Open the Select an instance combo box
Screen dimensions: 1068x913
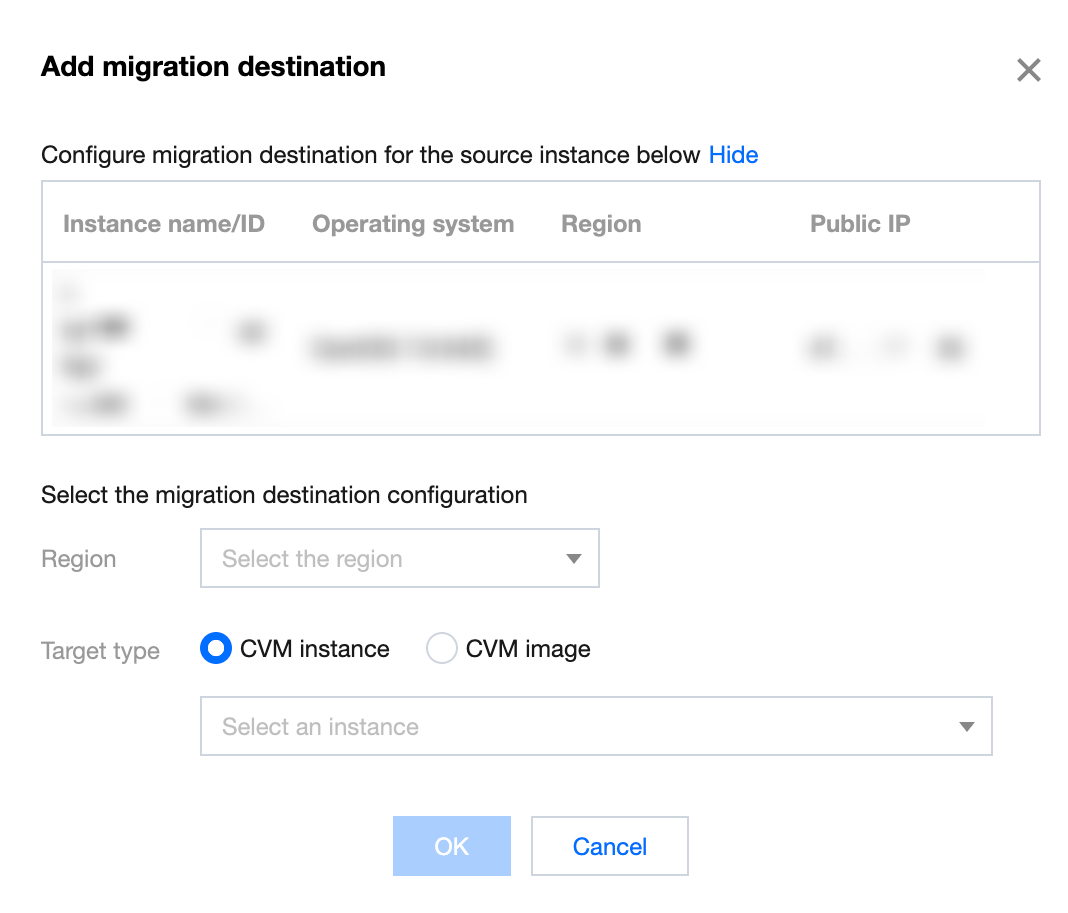(x=595, y=726)
